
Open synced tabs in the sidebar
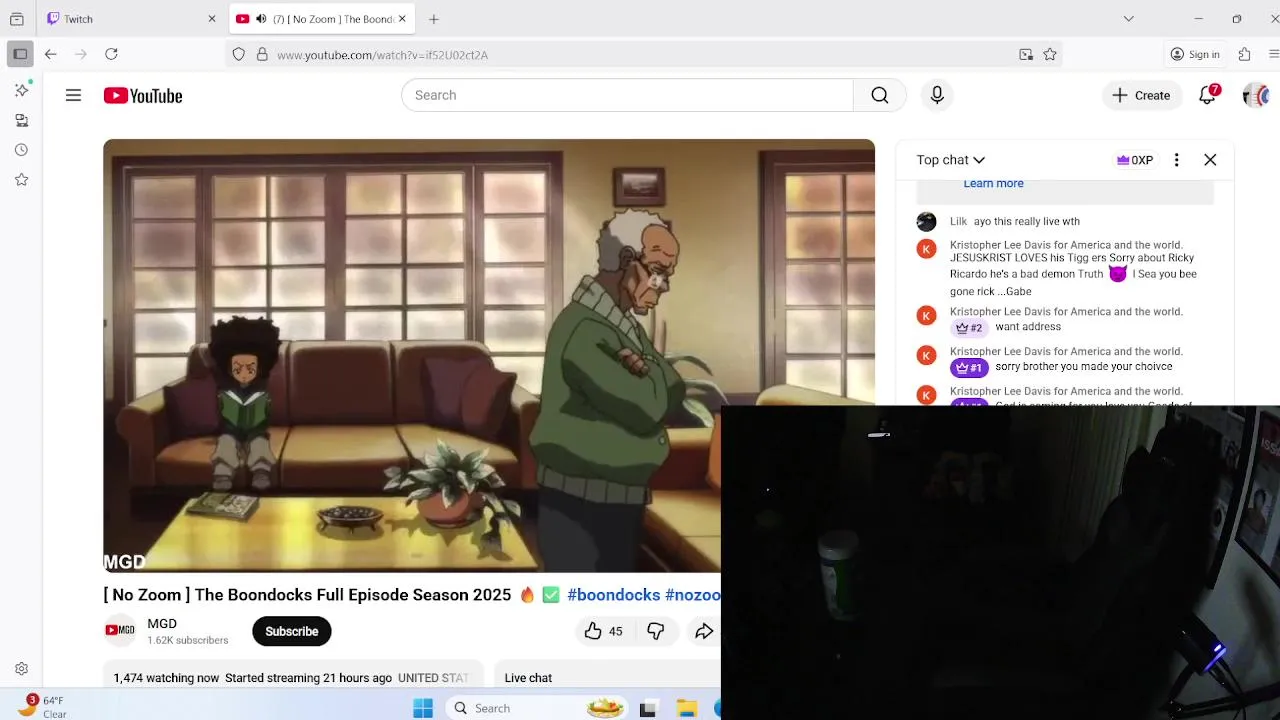[21, 120]
